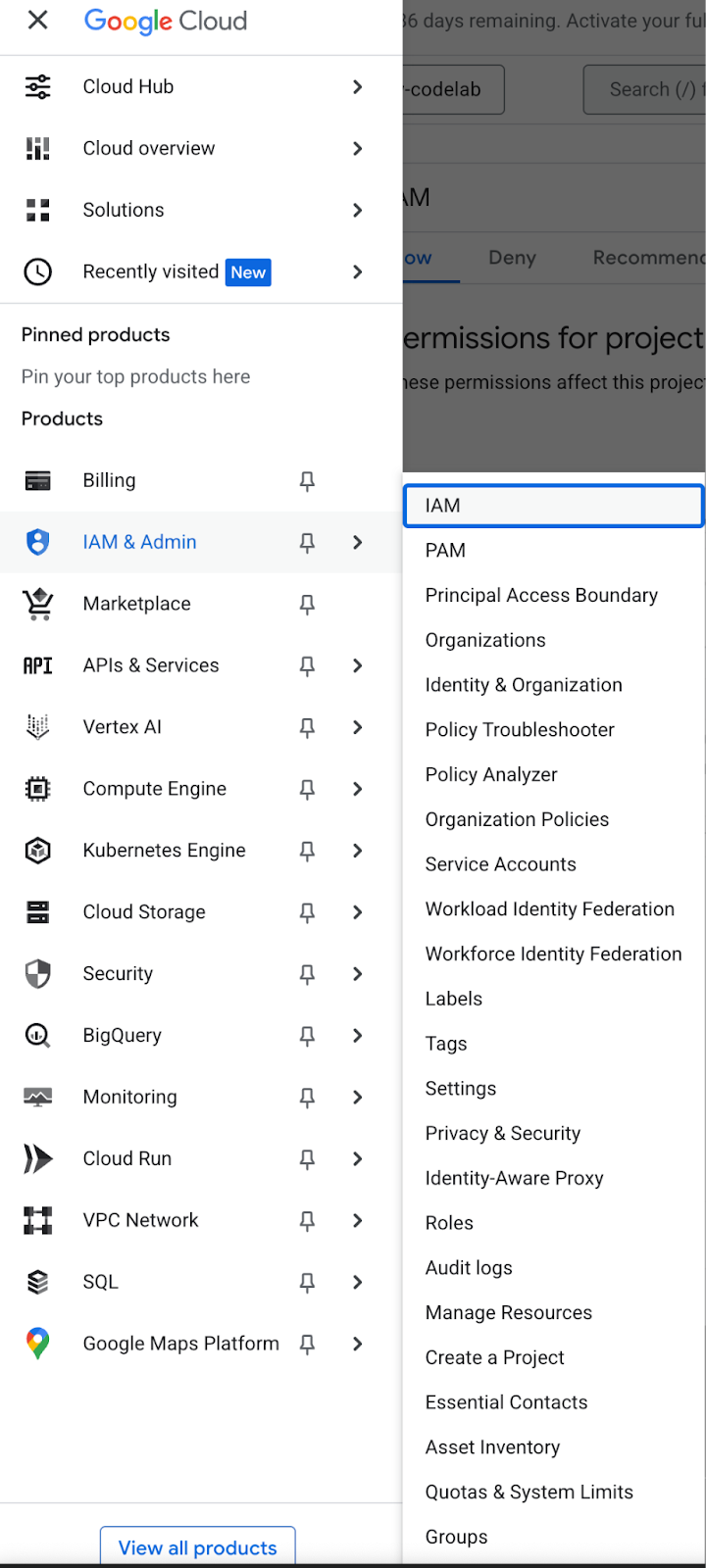Open Roles in the IAM submenu
Image resolution: width=706 pixels, height=1568 pixels.
point(449,1223)
